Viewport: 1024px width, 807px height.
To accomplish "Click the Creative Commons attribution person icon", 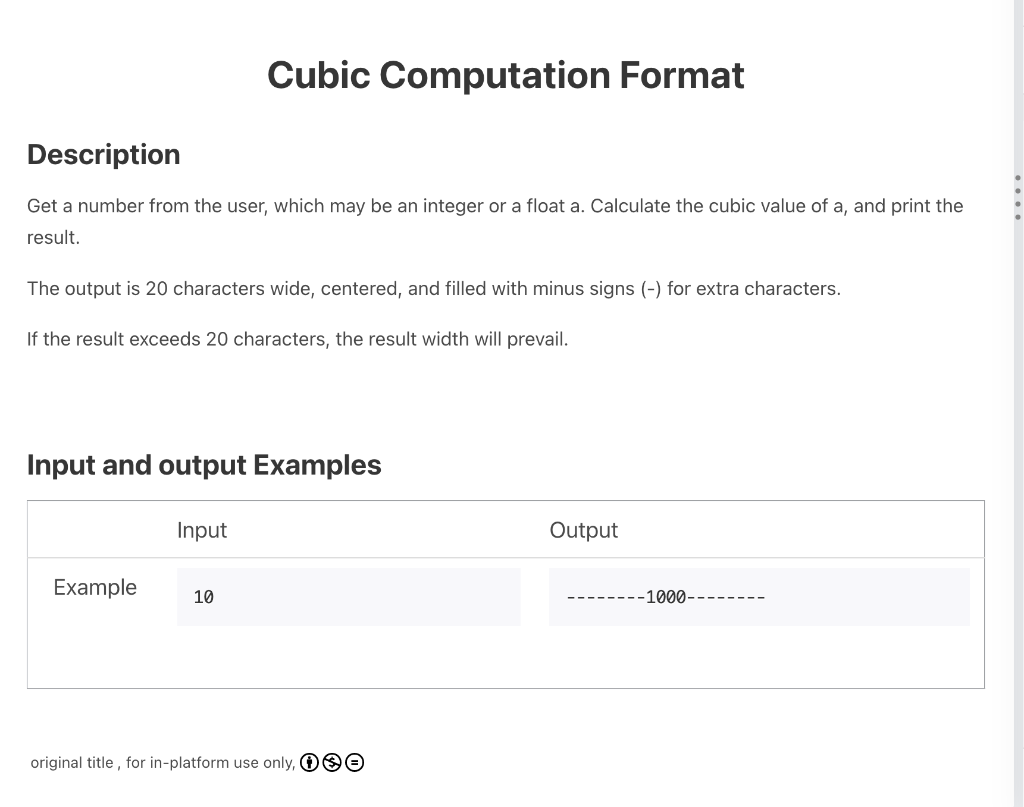I will tap(309, 762).
